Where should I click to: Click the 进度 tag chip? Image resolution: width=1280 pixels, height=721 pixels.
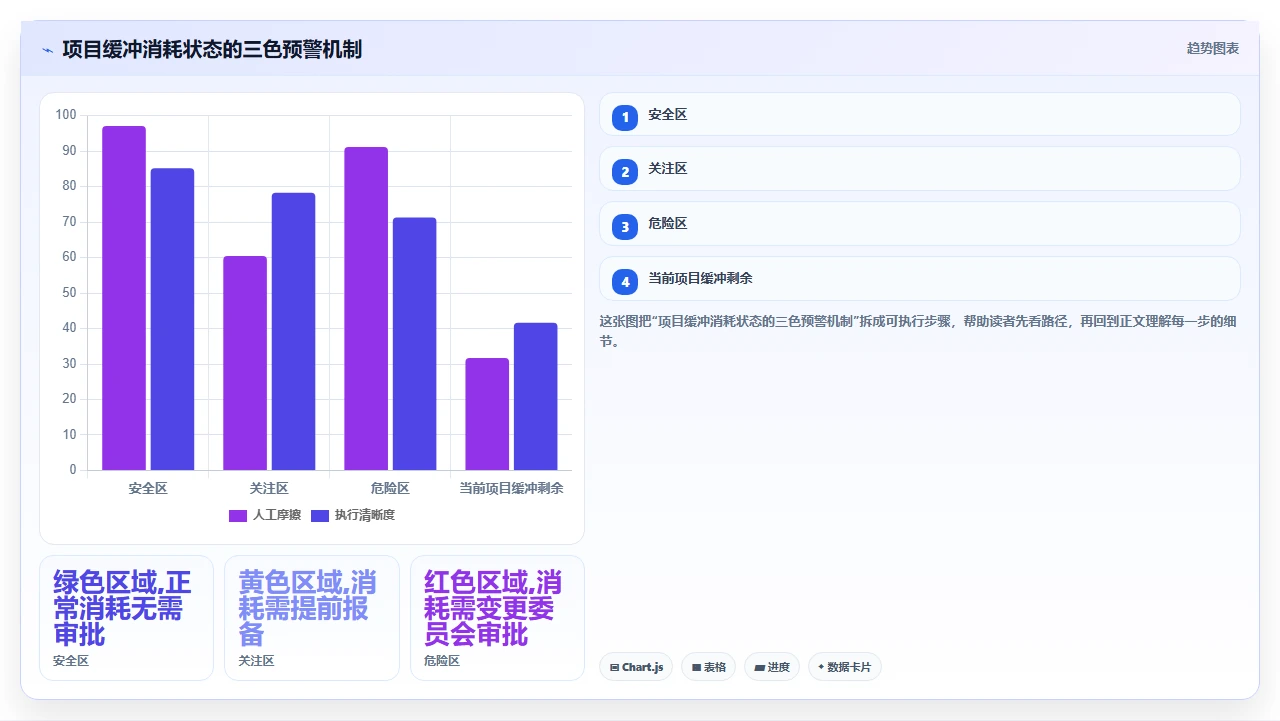coord(772,667)
